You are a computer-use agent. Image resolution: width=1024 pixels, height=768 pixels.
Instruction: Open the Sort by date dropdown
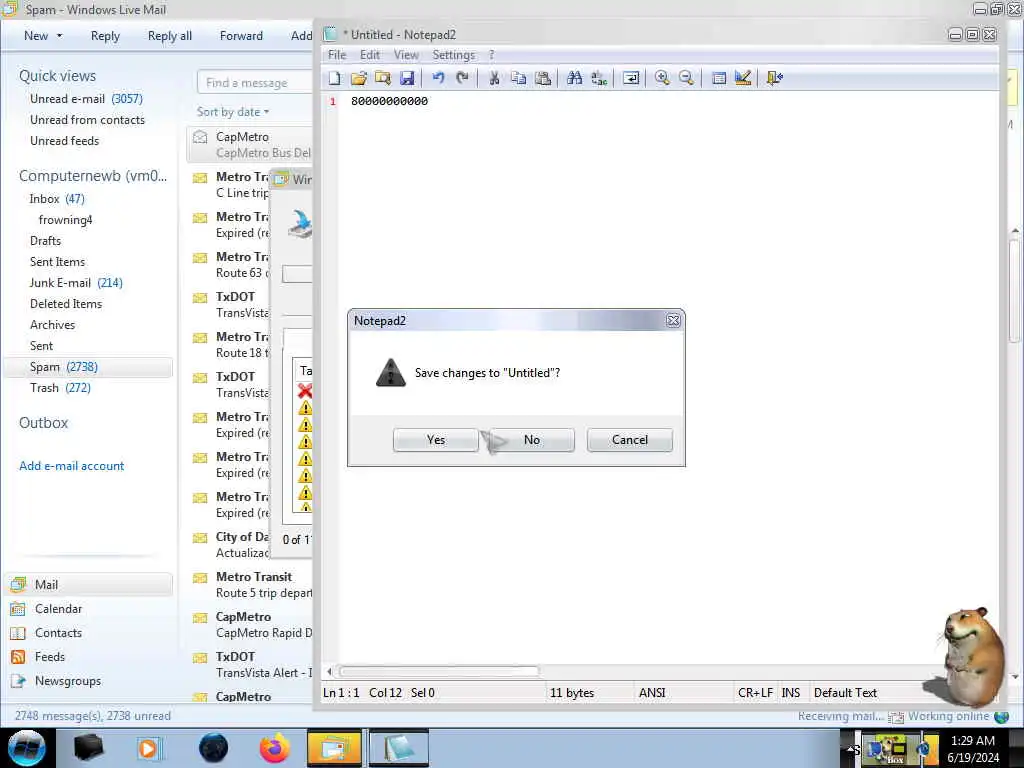pyautogui.click(x=233, y=112)
